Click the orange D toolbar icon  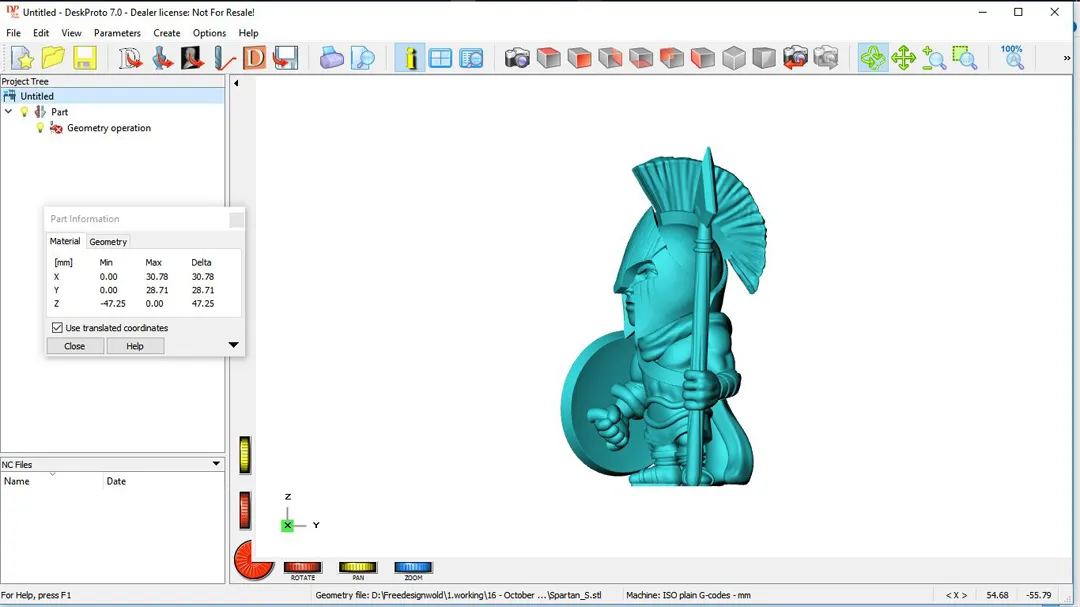[254, 59]
